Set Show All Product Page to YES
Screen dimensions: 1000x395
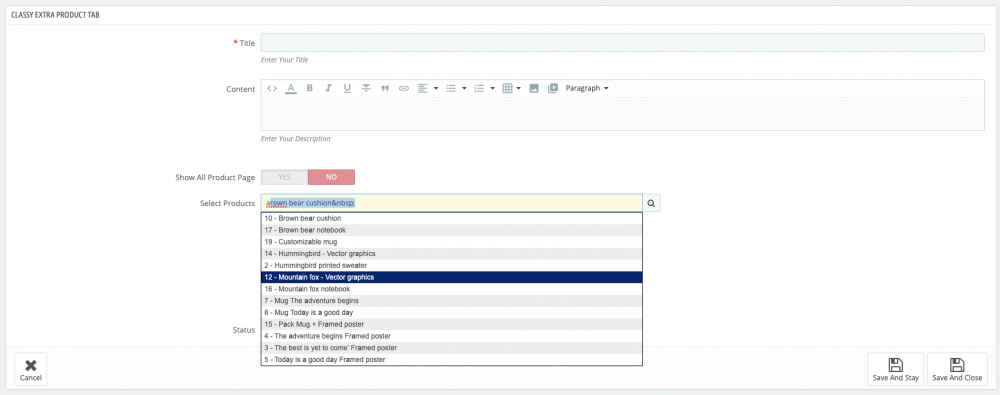click(x=284, y=177)
